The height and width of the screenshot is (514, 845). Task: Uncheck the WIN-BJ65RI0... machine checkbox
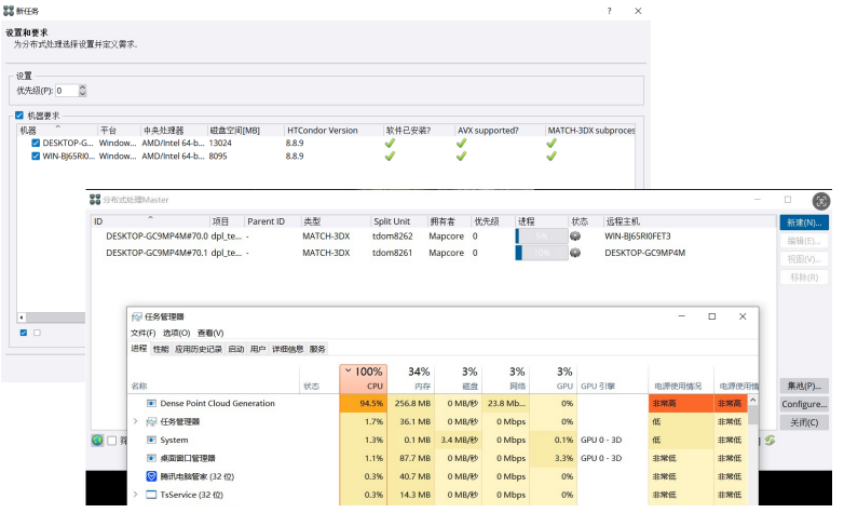[36, 156]
